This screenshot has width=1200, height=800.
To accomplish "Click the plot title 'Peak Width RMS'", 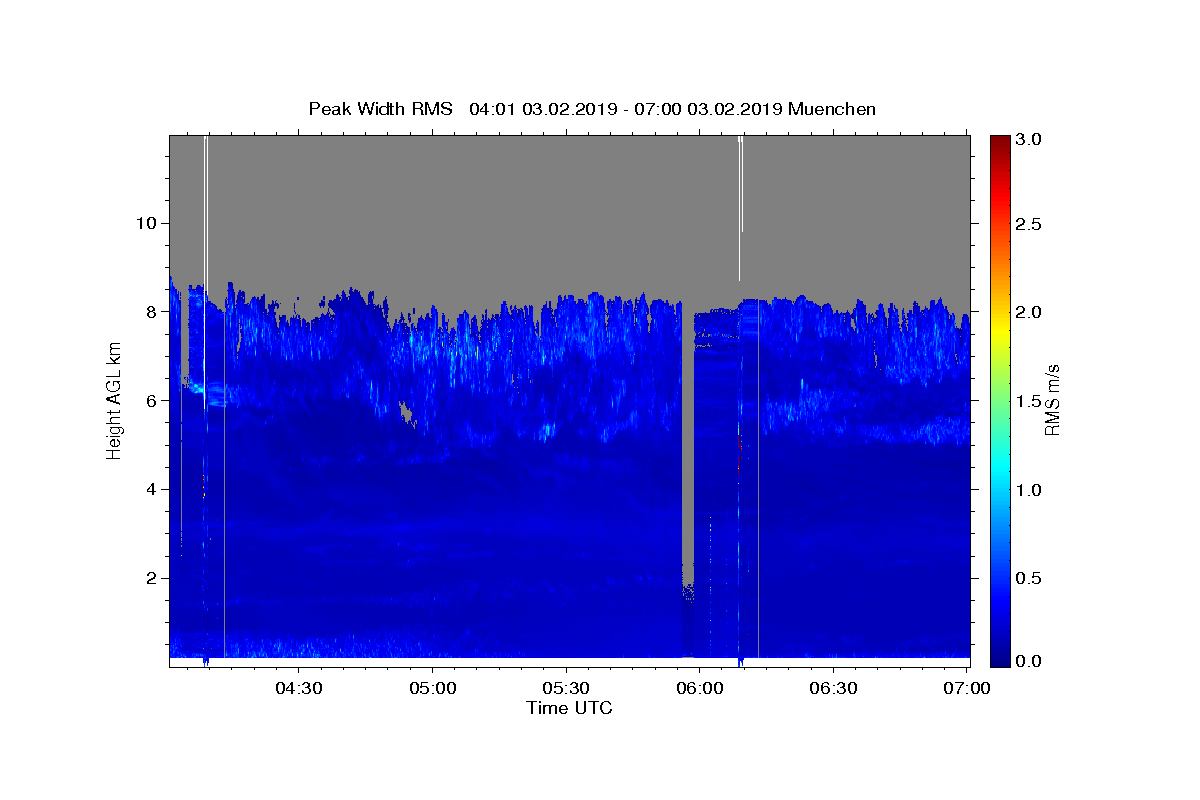I will tap(380, 109).
